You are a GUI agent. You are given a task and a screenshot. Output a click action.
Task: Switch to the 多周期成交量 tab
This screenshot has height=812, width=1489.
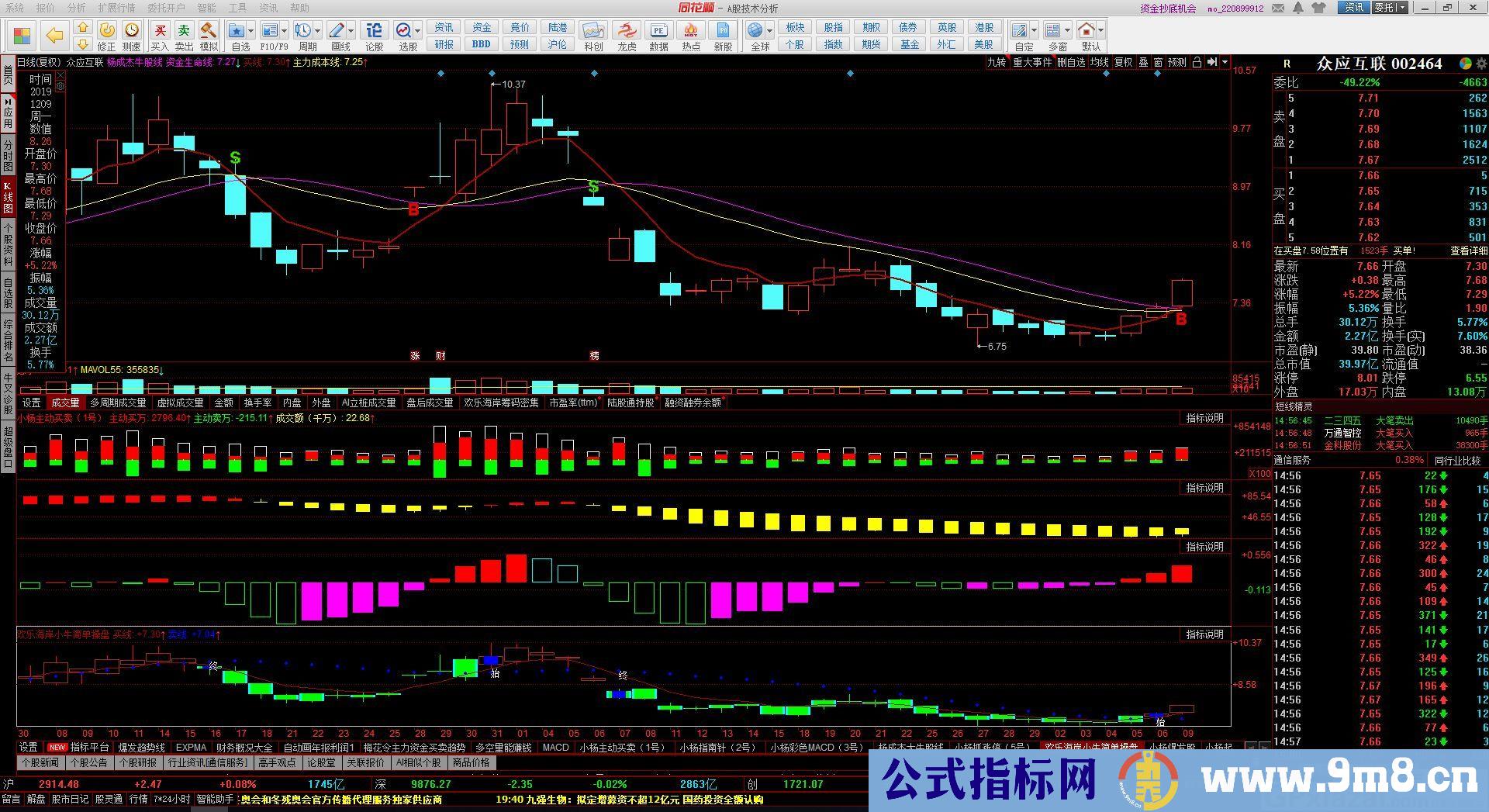click(116, 403)
